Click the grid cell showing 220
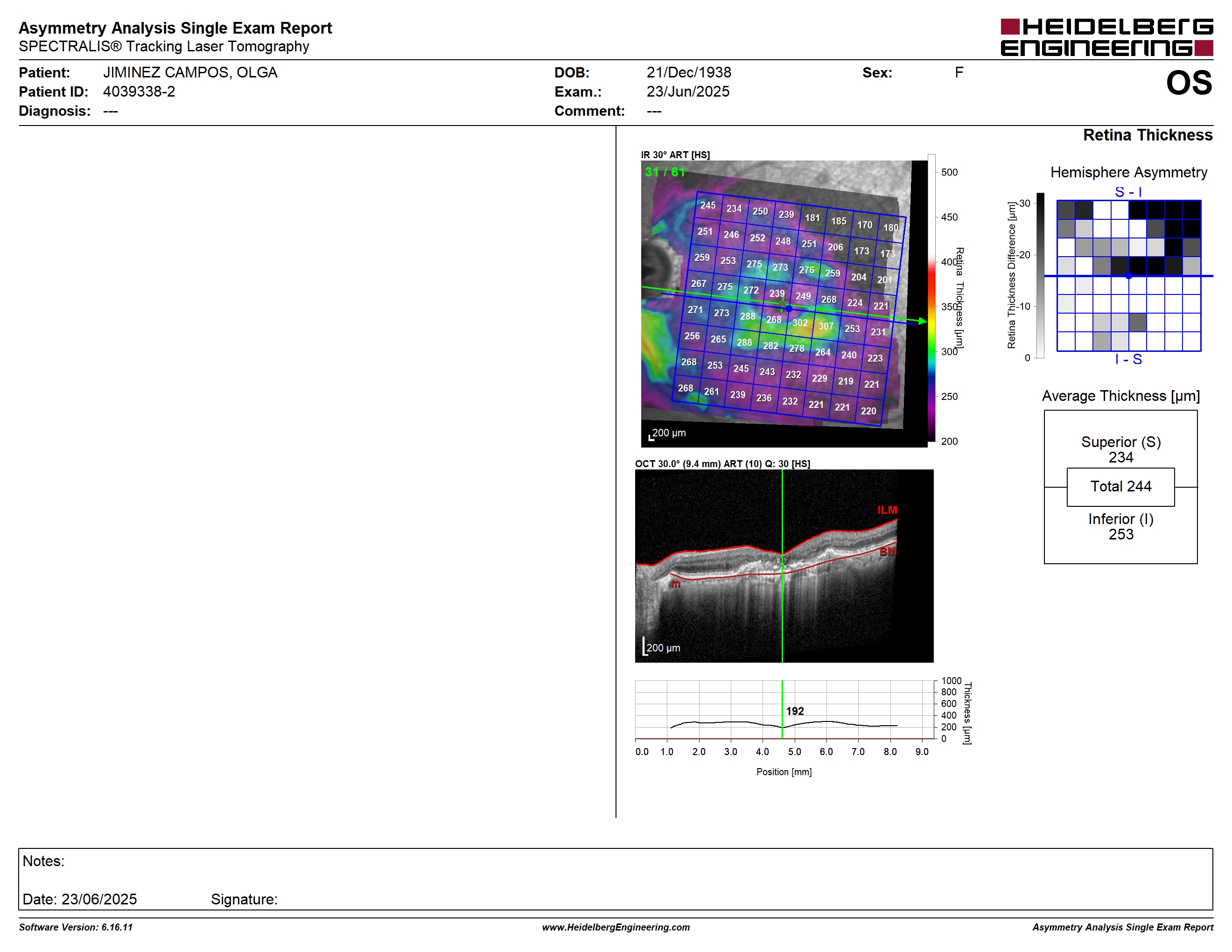This screenshot has width=1232, height=952. 868,411
